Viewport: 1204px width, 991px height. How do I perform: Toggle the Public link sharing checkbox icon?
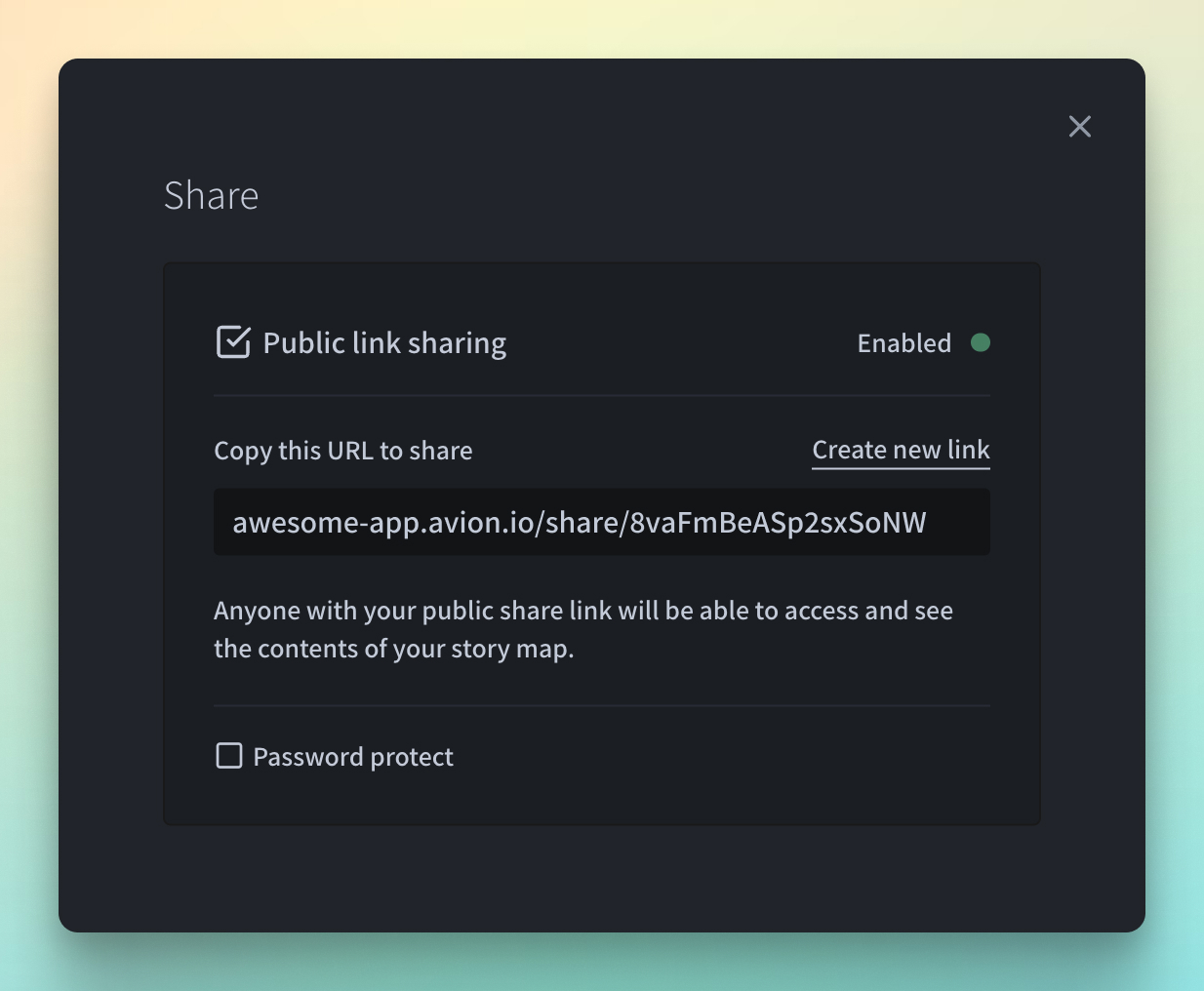(x=233, y=342)
